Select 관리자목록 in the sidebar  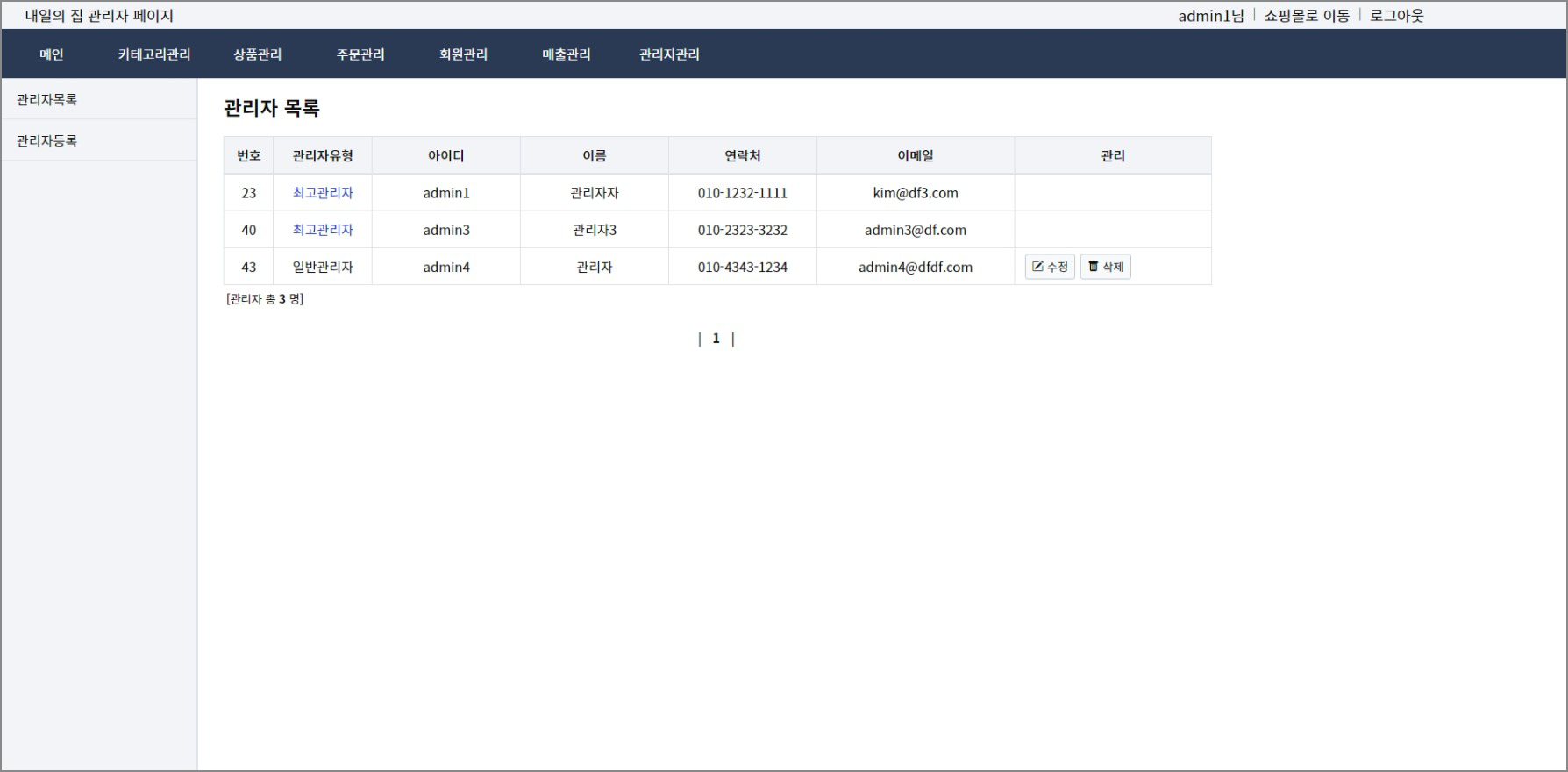pos(99,99)
